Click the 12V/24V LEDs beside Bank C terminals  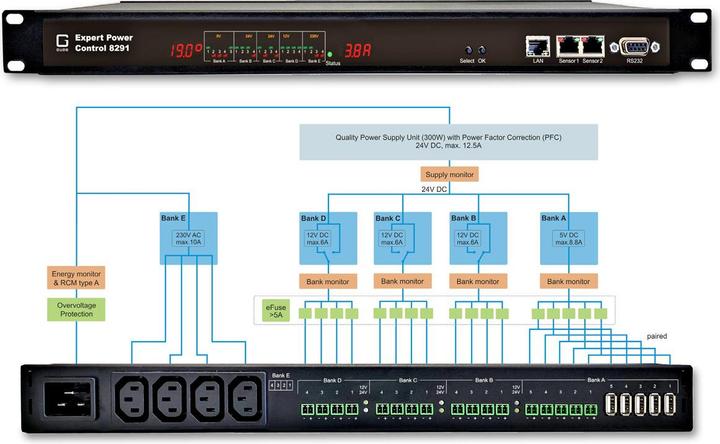[x=441, y=406]
